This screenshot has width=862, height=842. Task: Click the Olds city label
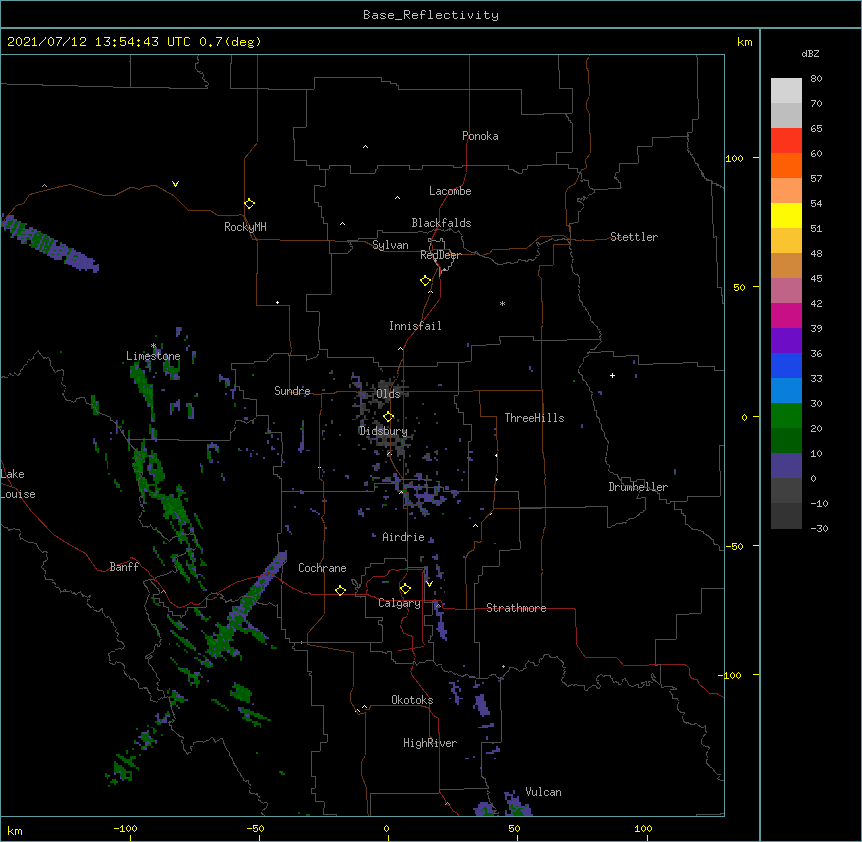388,394
